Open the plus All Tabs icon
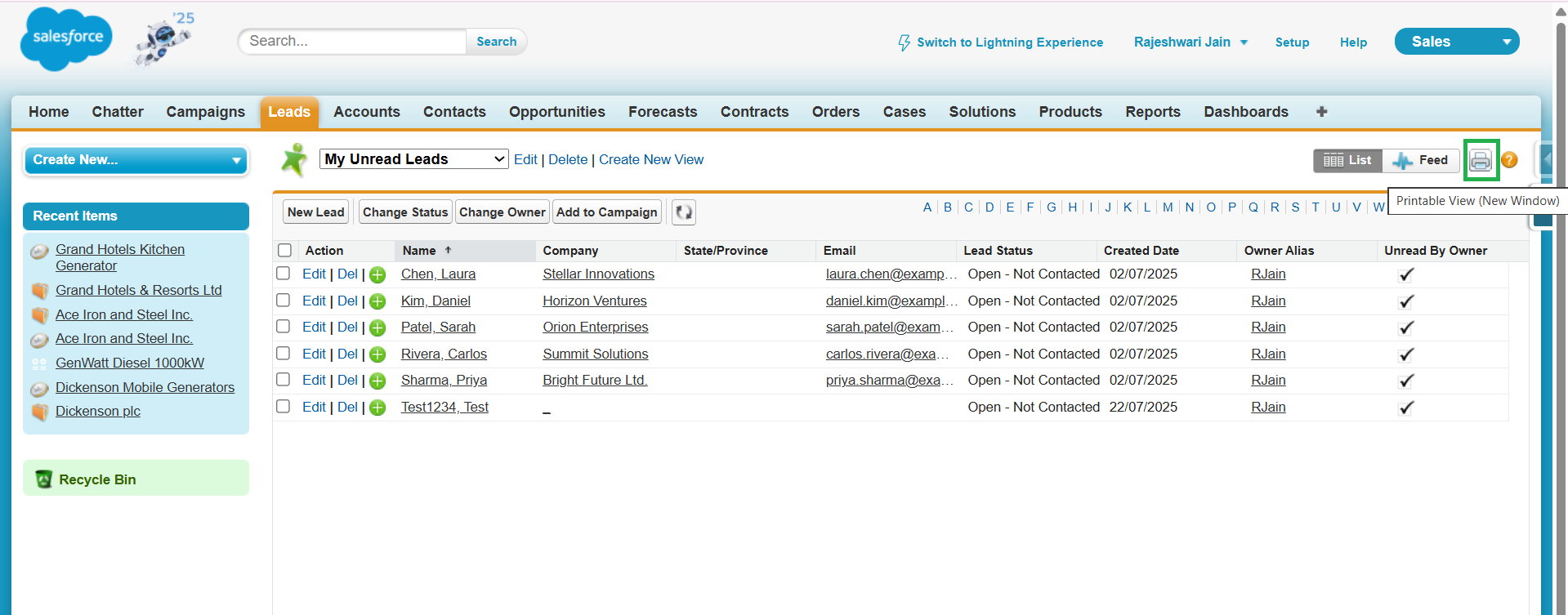Screen dimensions: 1568x615 (x=1321, y=112)
